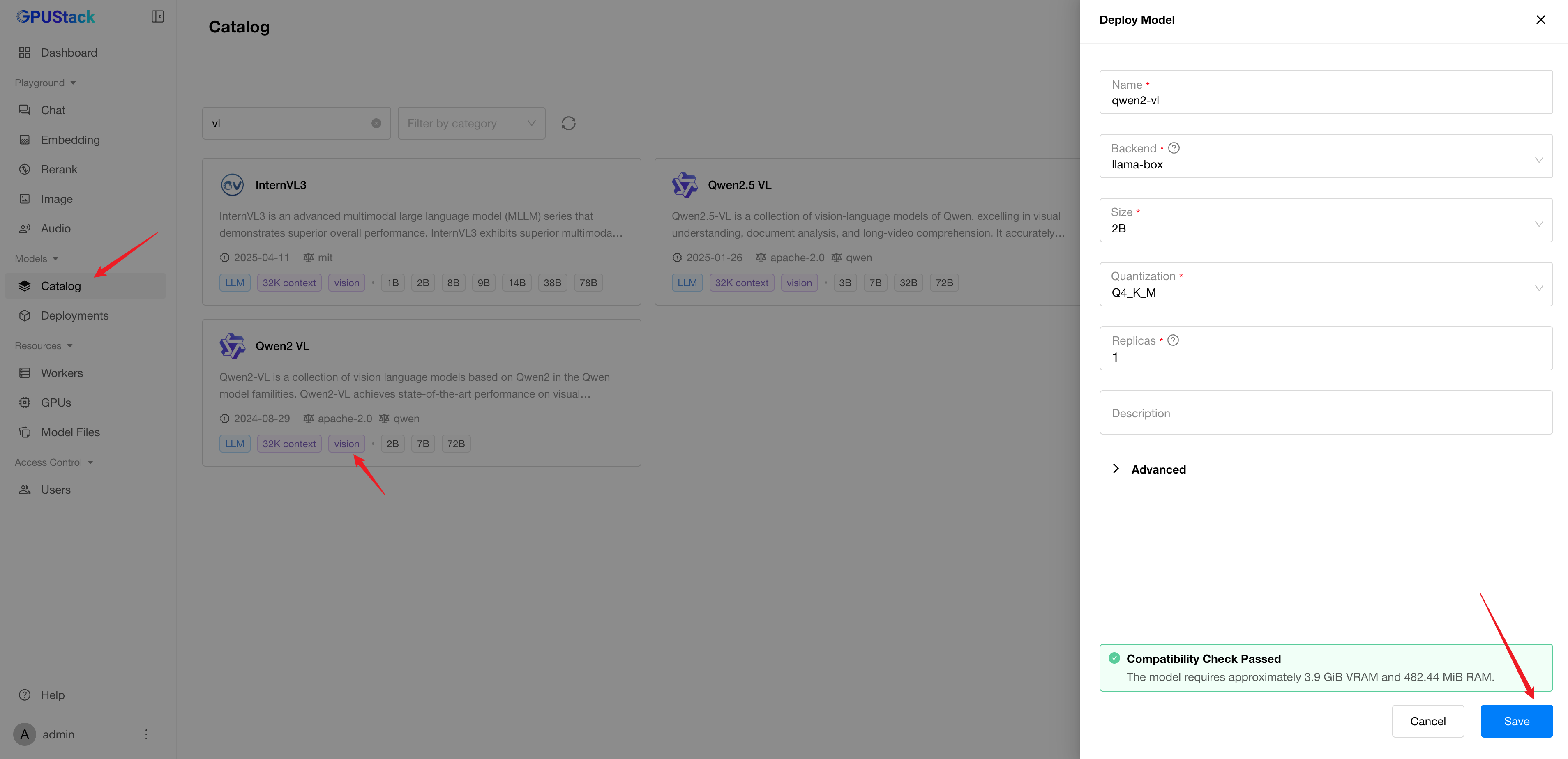The width and height of the screenshot is (1568, 759).
Task: Click the Backend help question mark icon
Action: 1174,148
